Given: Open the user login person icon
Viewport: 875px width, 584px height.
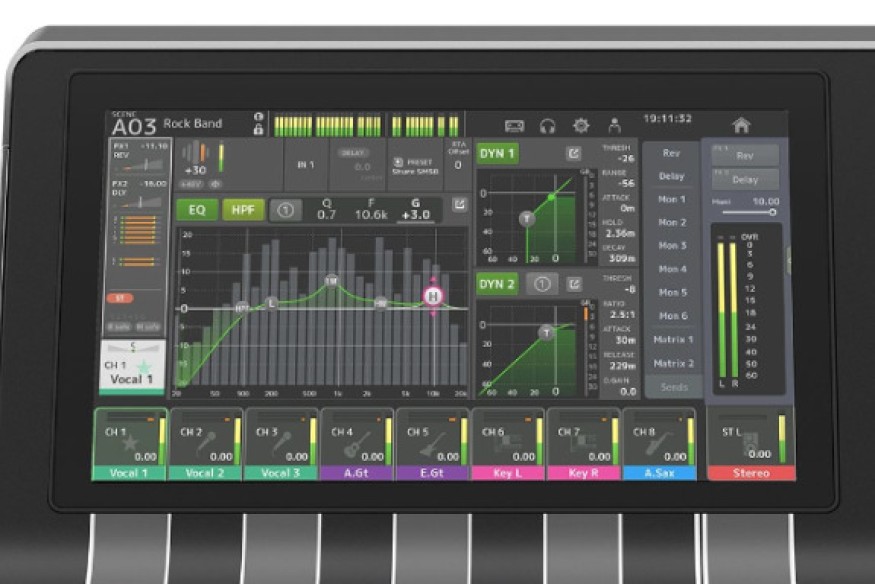Looking at the screenshot, I should [614, 126].
